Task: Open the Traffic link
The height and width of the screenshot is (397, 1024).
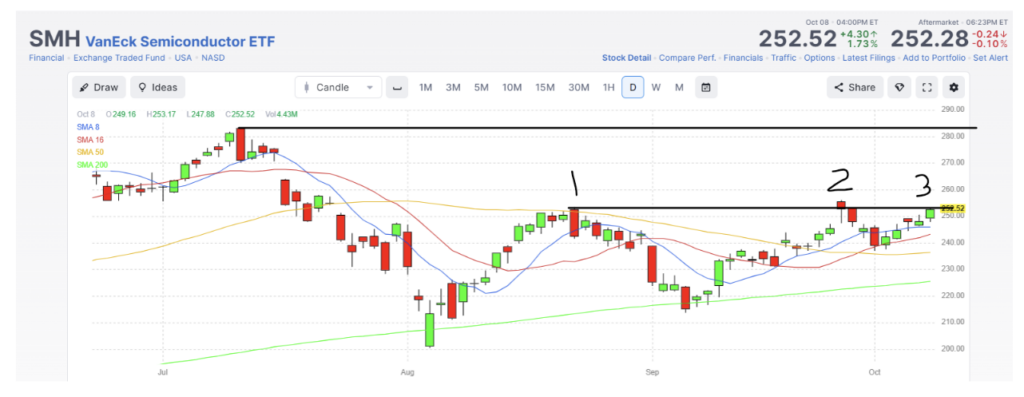Action: tap(784, 58)
